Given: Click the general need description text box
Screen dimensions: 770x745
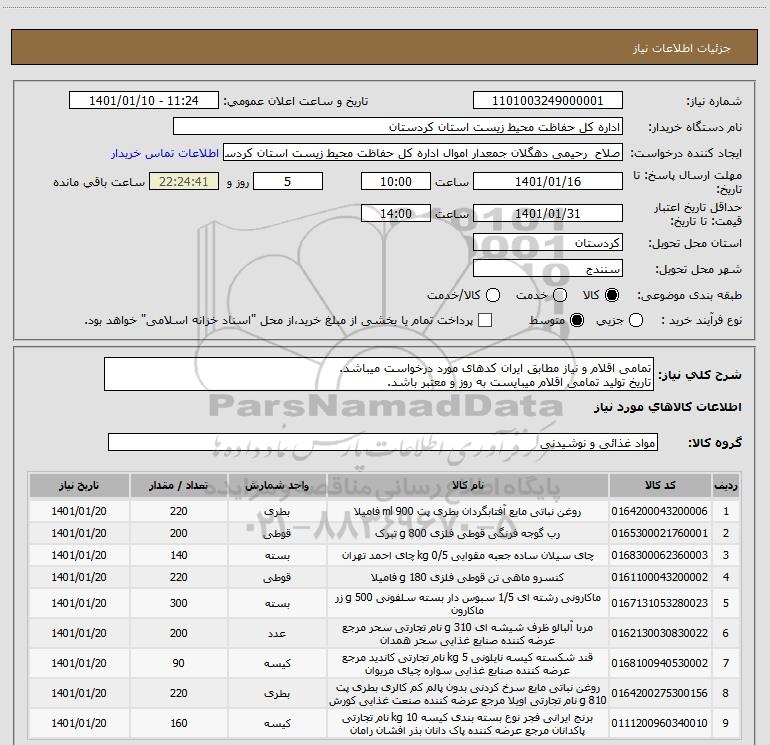Looking at the screenshot, I should tap(379, 375).
